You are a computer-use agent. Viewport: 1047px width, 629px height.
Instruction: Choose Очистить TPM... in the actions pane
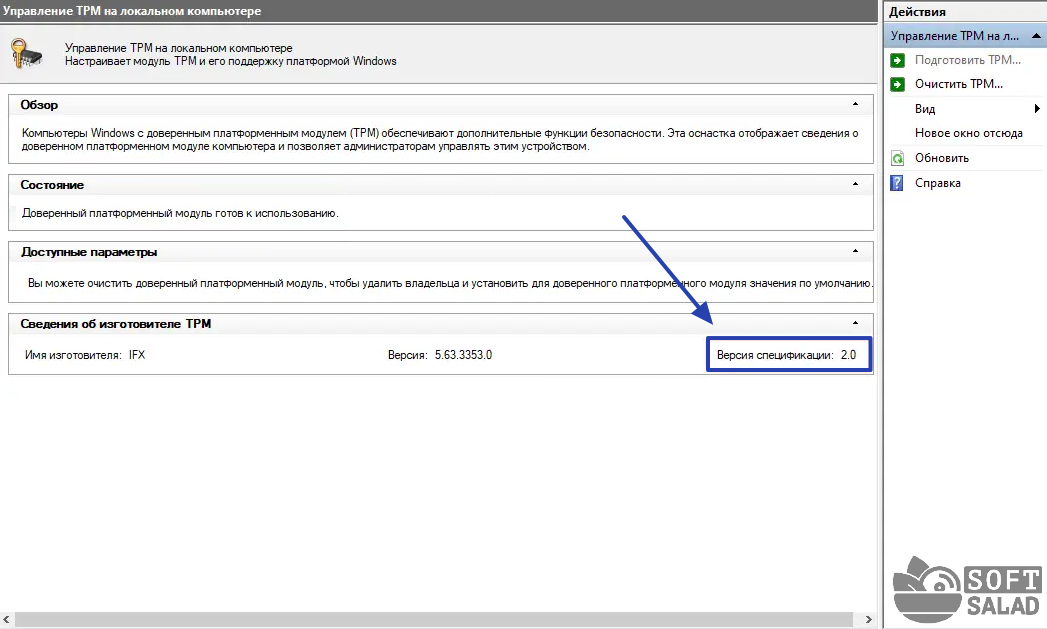pos(959,84)
